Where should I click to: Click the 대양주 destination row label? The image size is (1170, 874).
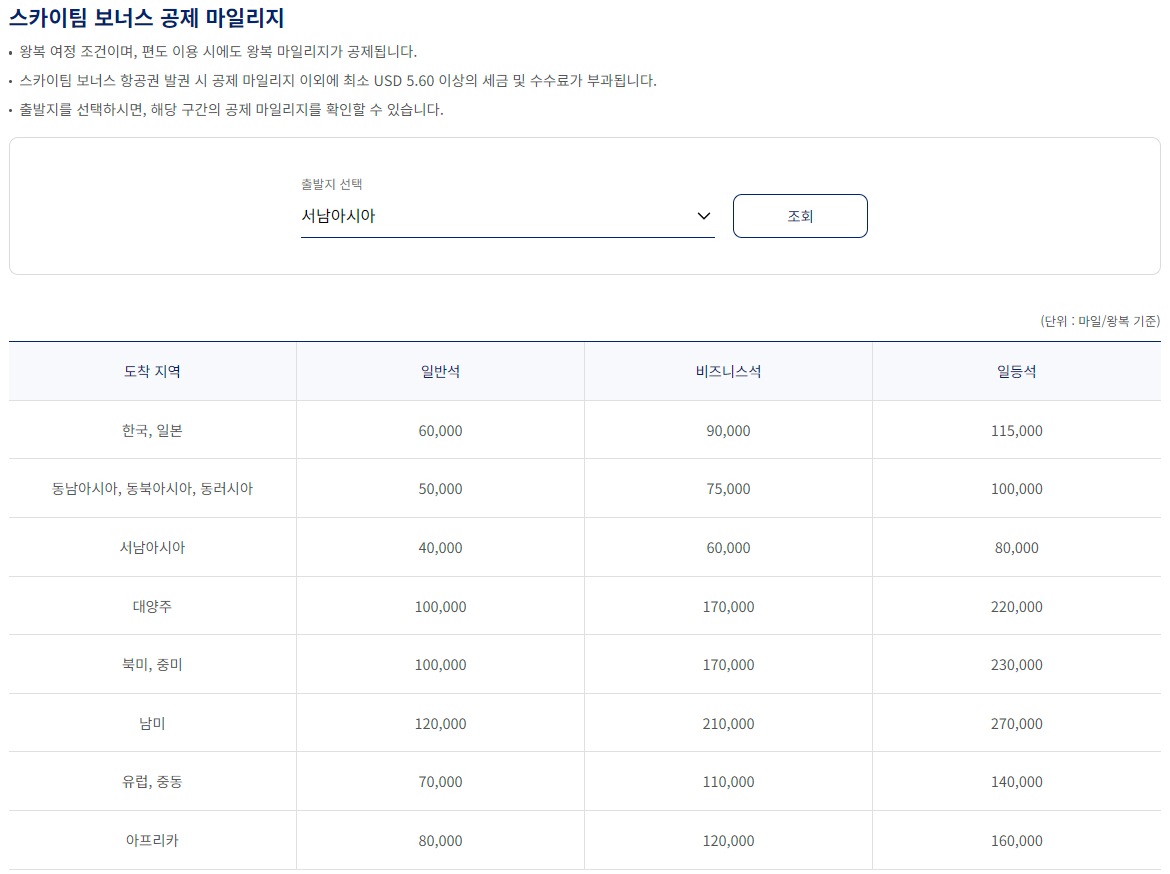[x=150, y=605]
